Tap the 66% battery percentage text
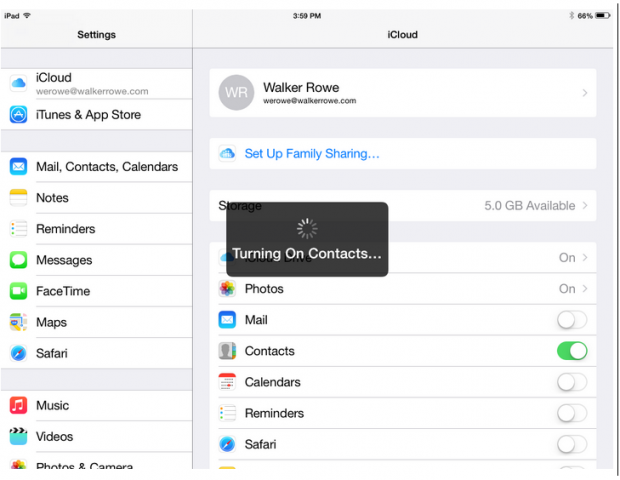Viewport: 620px width, 480px height. click(x=585, y=16)
